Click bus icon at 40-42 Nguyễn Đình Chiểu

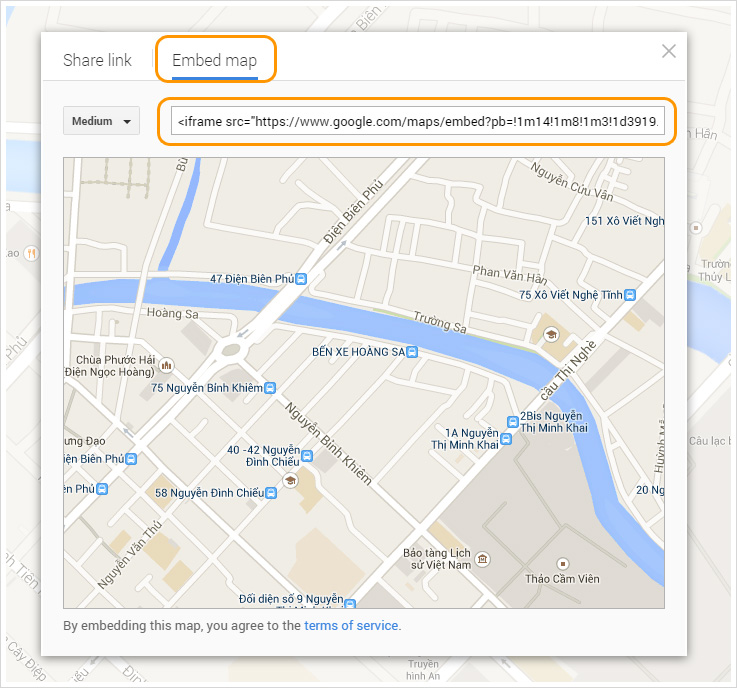tap(306, 456)
